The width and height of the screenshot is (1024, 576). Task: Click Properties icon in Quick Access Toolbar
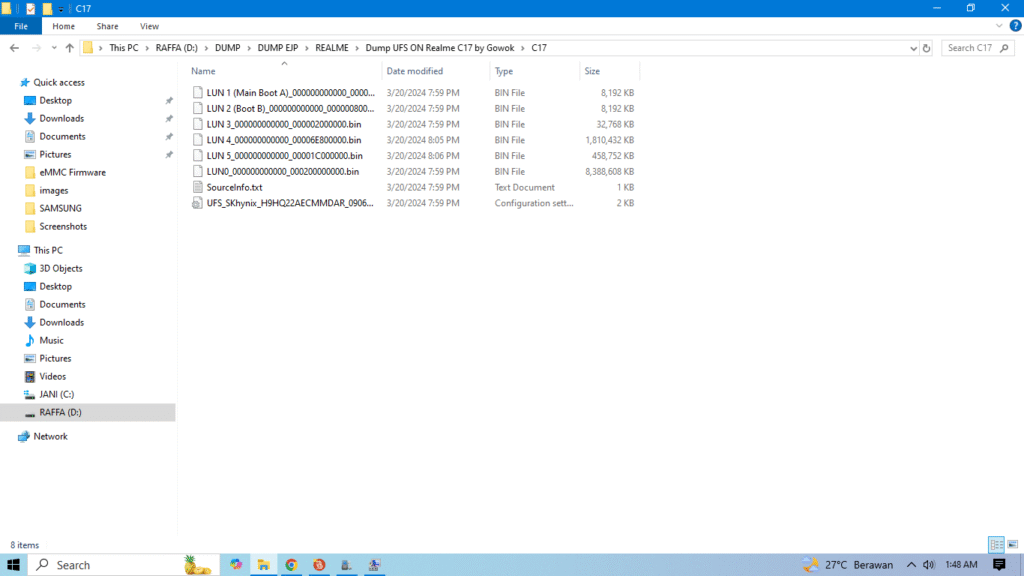point(31,8)
